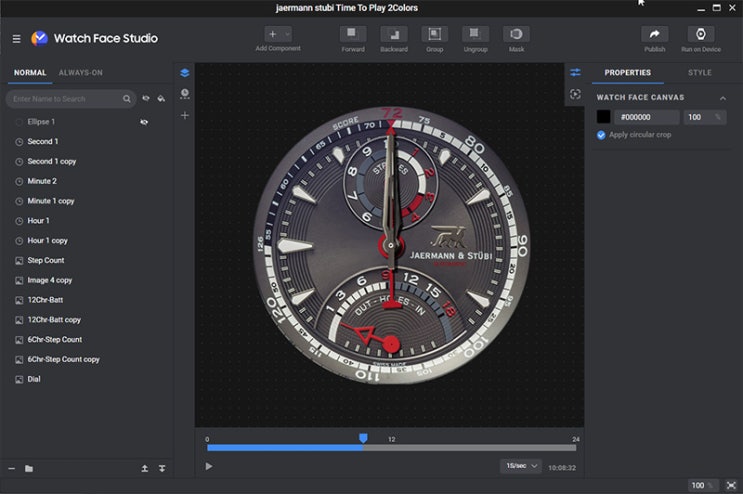Bring layer Forward

click(x=353, y=34)
